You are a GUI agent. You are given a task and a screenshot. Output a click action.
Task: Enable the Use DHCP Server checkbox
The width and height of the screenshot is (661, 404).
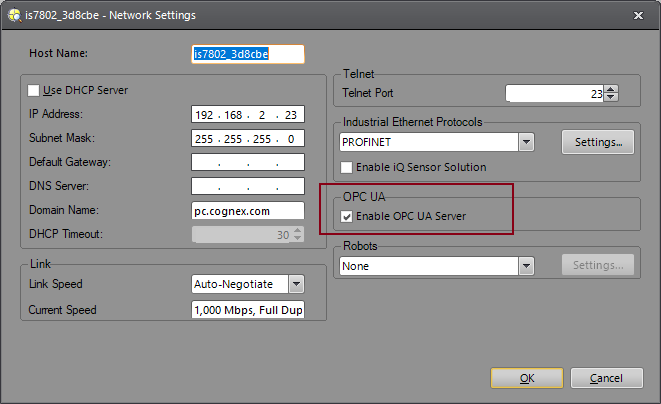35,91
